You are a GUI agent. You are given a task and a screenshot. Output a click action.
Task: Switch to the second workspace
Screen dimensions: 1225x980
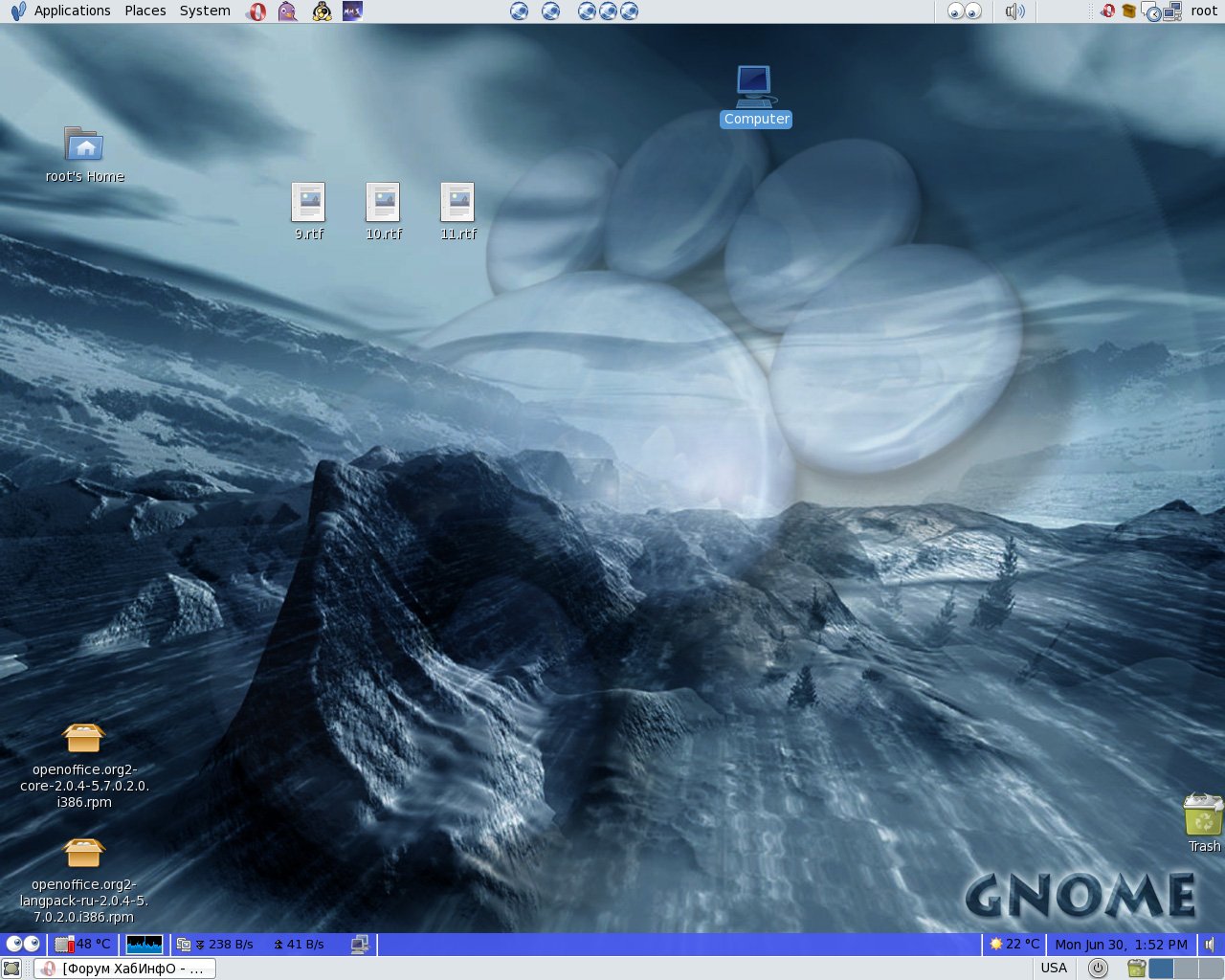(1186, 969)
